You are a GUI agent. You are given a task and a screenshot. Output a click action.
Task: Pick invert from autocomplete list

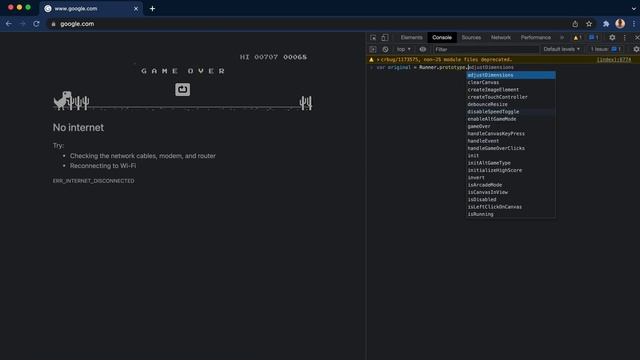click(511, 178)
